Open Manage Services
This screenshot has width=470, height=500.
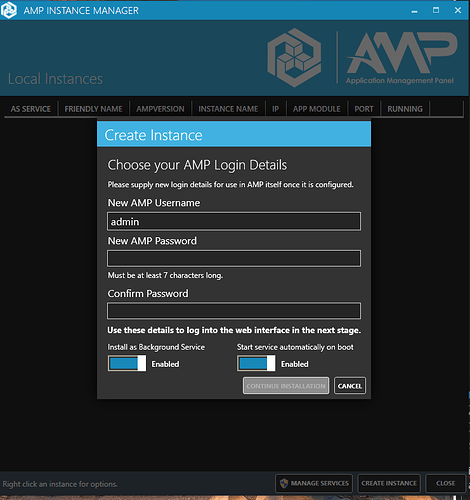(x=314, y=483)
